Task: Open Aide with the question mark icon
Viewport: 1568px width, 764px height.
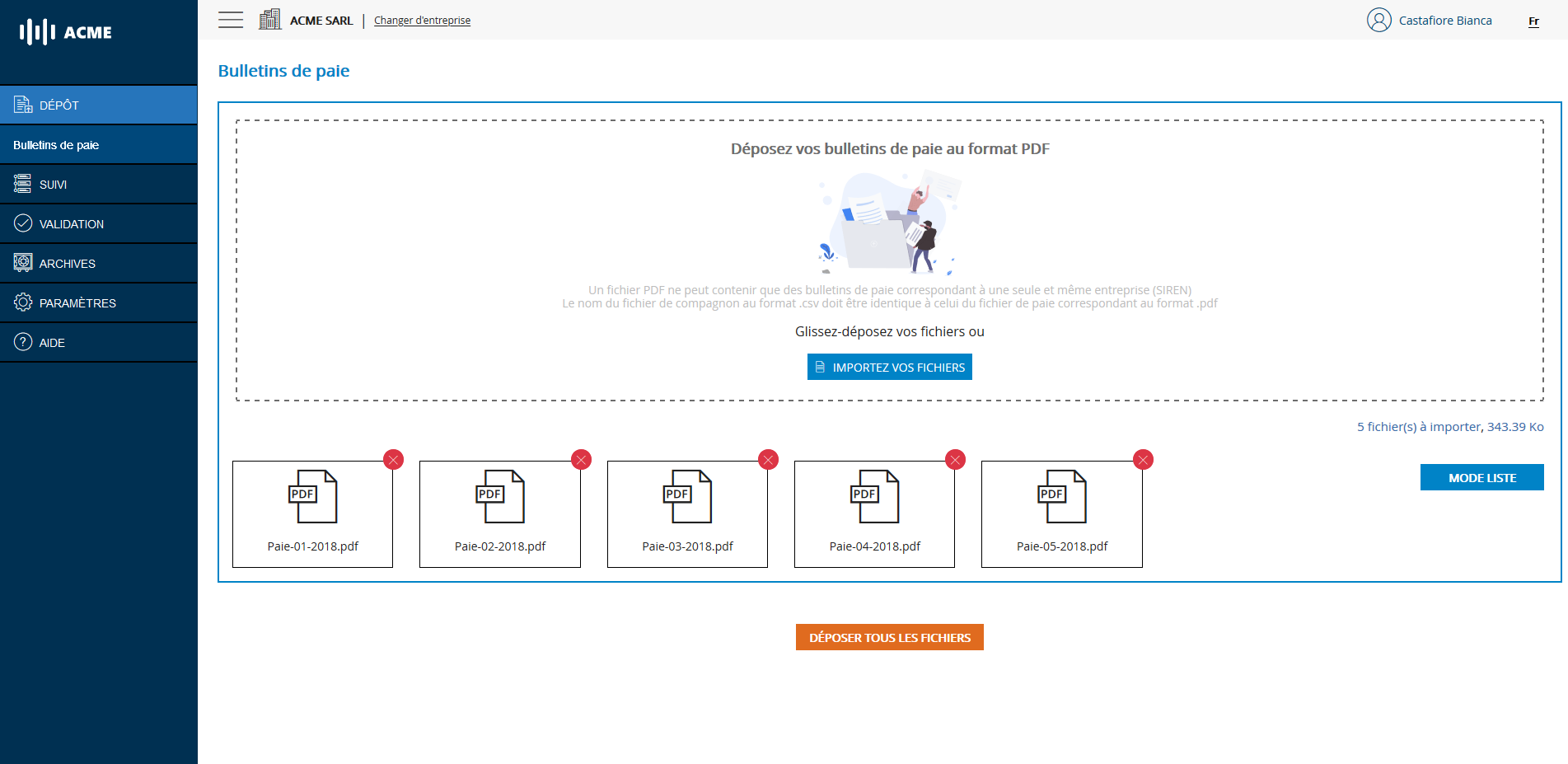Action: pos(21,341)
